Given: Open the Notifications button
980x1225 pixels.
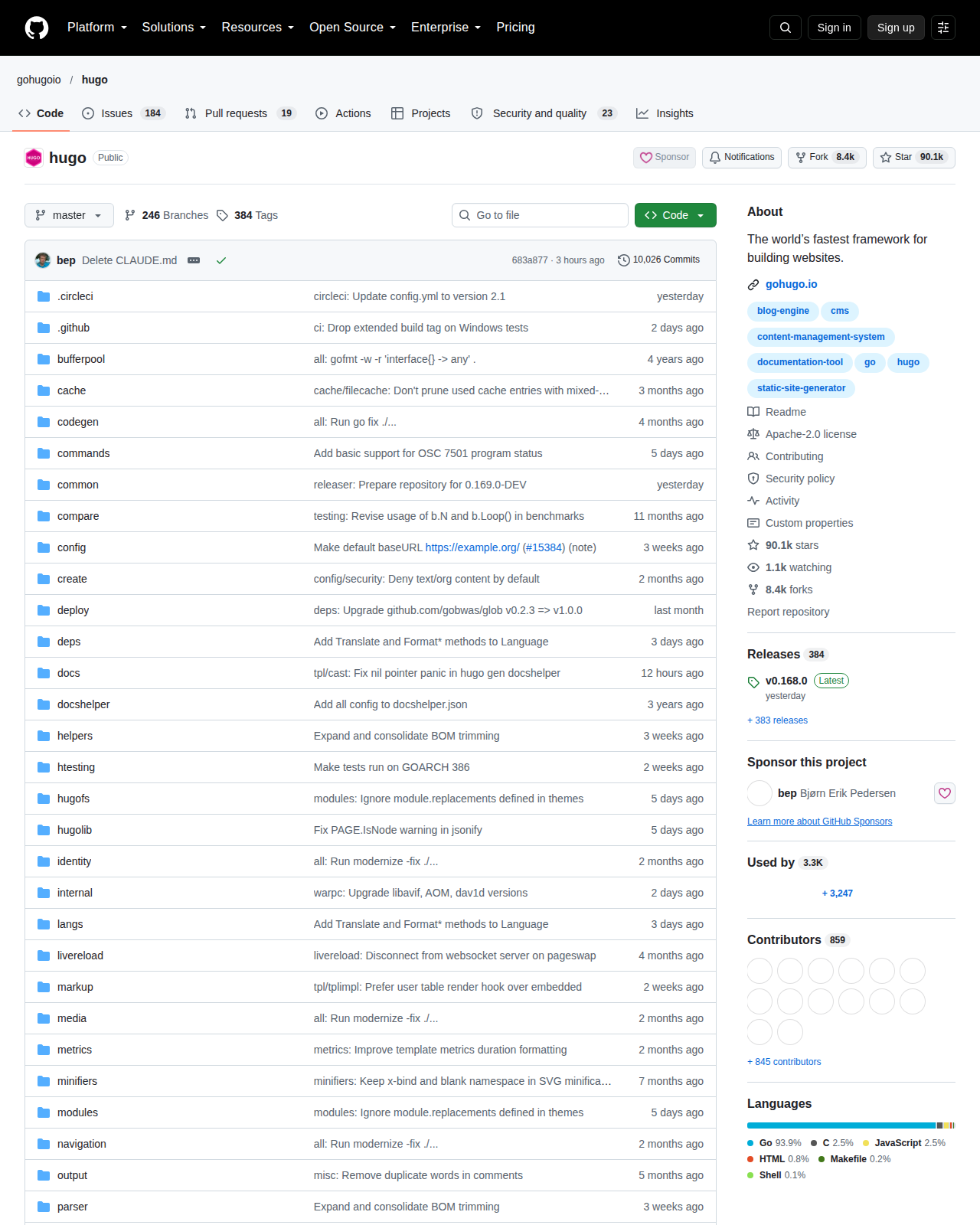Looking at the screenshot, I should pyautogui.click(x=742, y=157).
